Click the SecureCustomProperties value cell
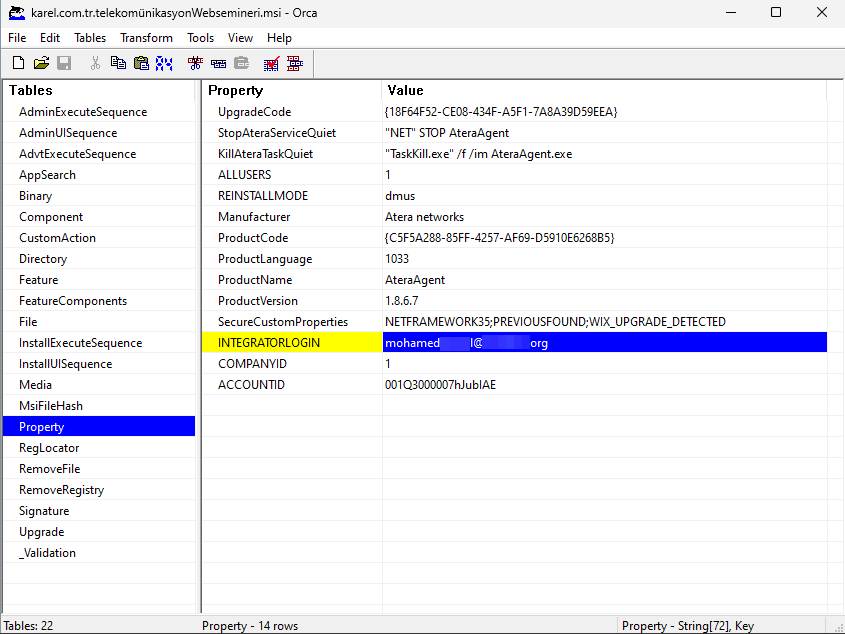 [605, 322]
